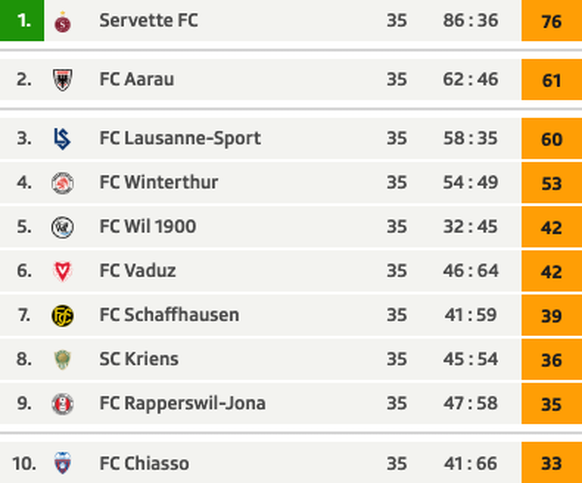The height and width of the screenshot is (483, 582).
Task: Select the FC Schaffhausen team name
Action: pos(169,315)
